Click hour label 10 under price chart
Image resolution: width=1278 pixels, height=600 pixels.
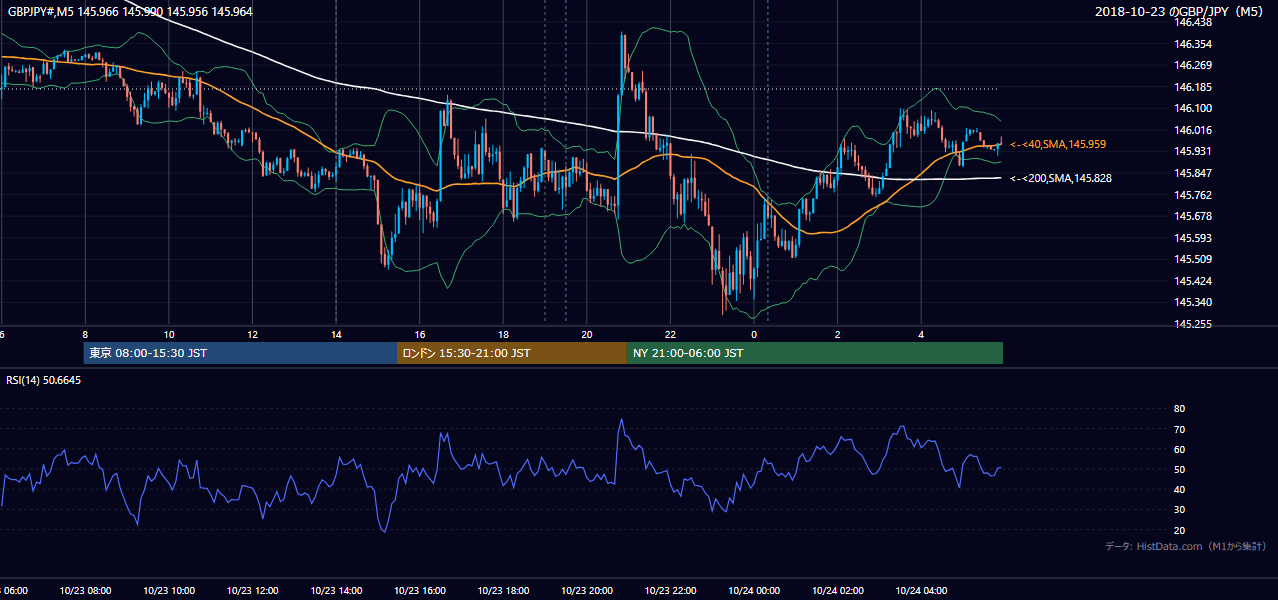(169, 335)
